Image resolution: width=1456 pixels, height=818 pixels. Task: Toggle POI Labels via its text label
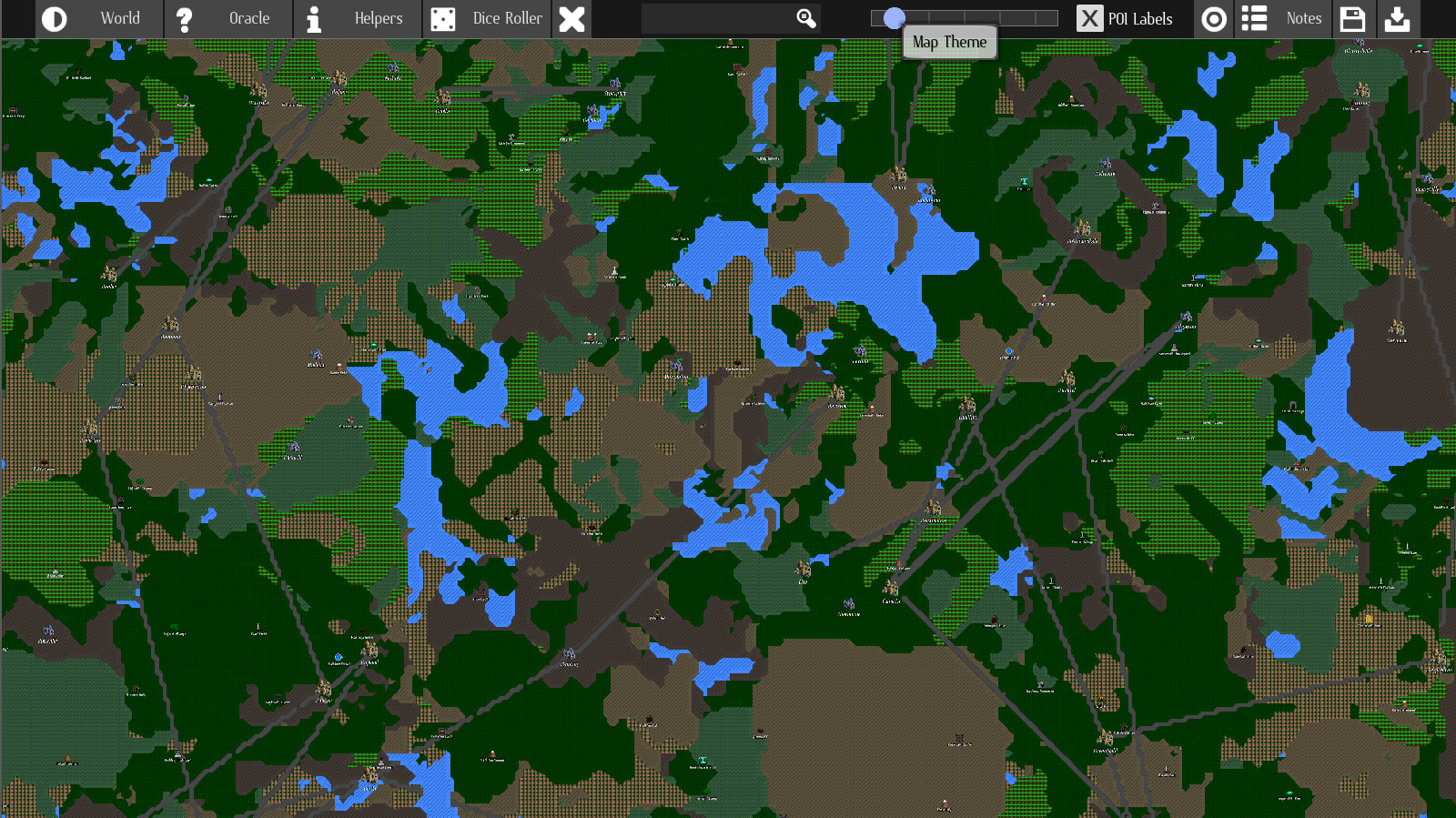[x=1140, y=19]
